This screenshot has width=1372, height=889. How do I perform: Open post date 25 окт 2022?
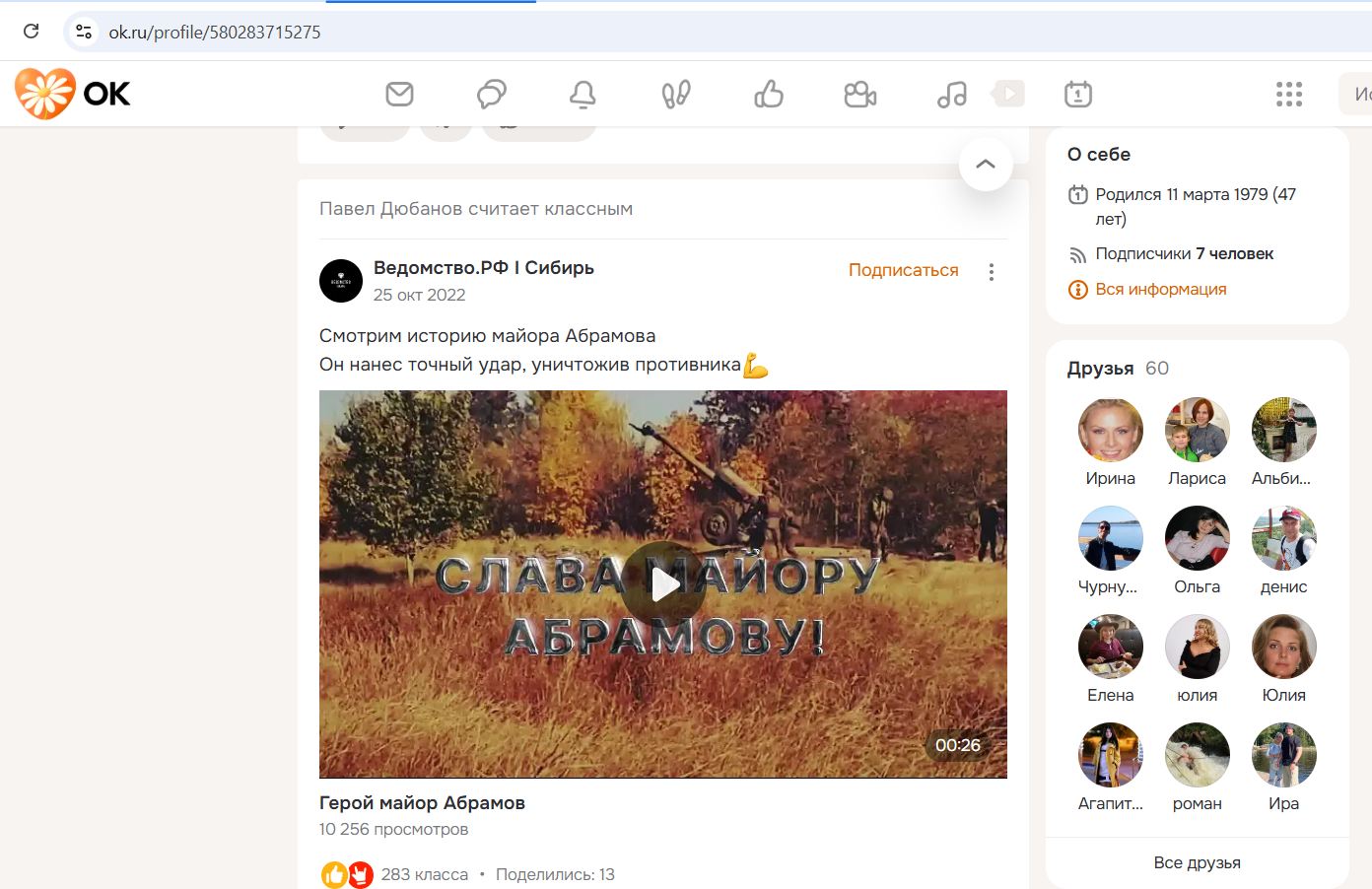pos(419,295)
